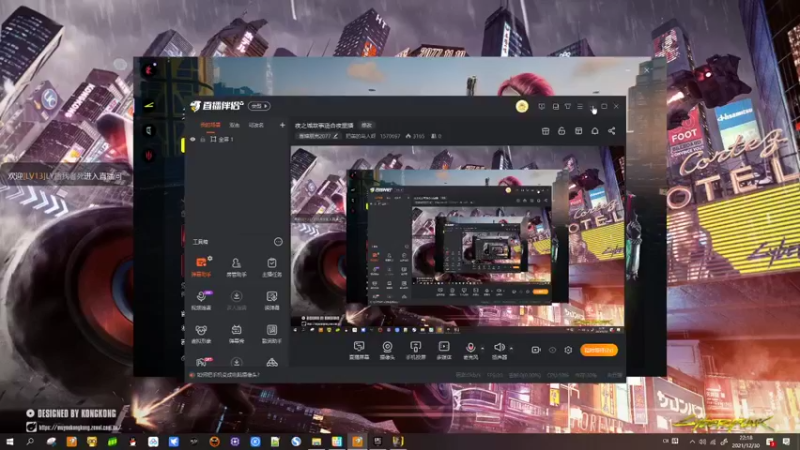The image size is (800, 450).
Task: Expand the microphone options arrow
Action: (x=483, y=349)
